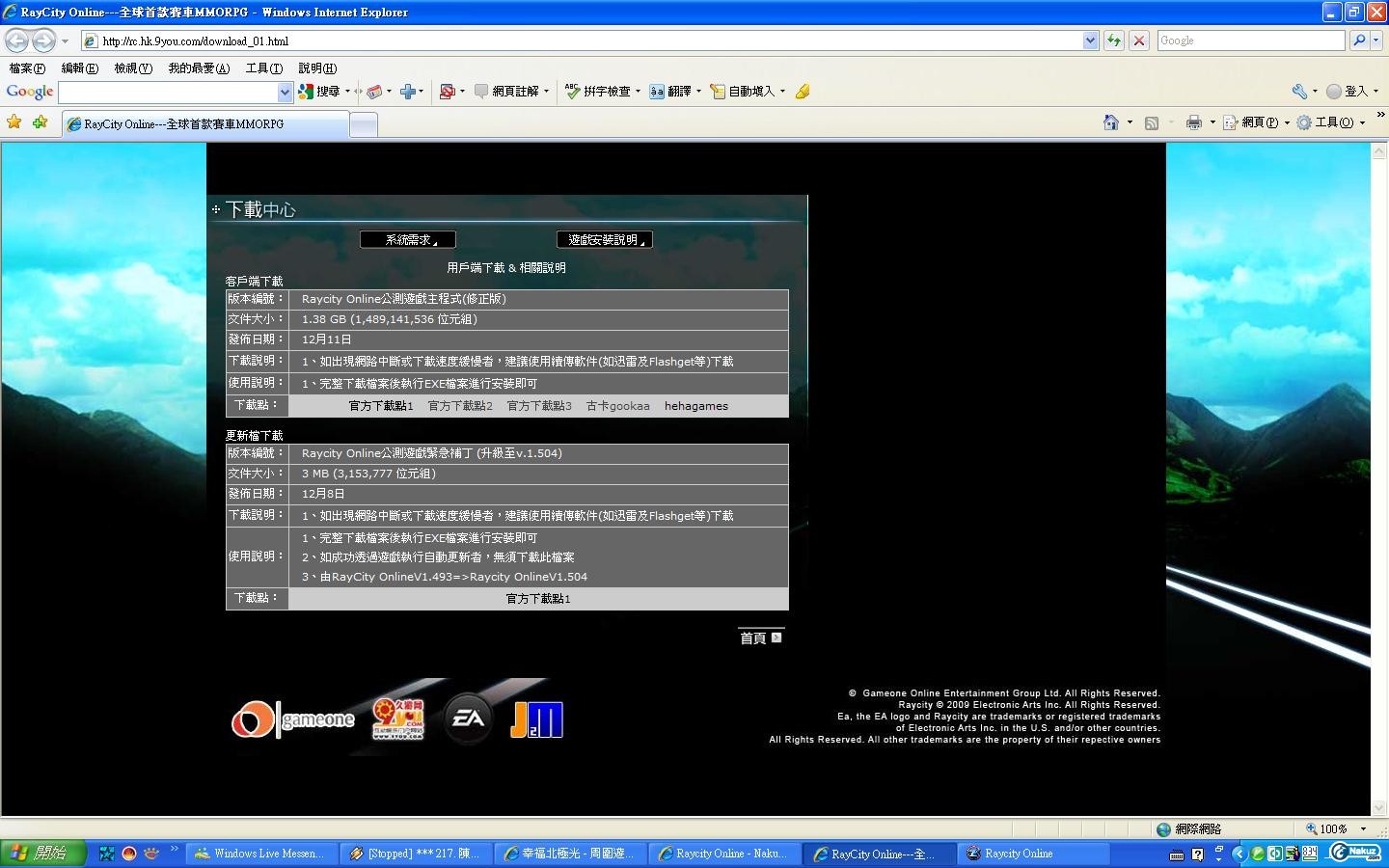Click 網頁註解 sidewiki button
This screenshot has width=1389, height=868.
(506, 92)
